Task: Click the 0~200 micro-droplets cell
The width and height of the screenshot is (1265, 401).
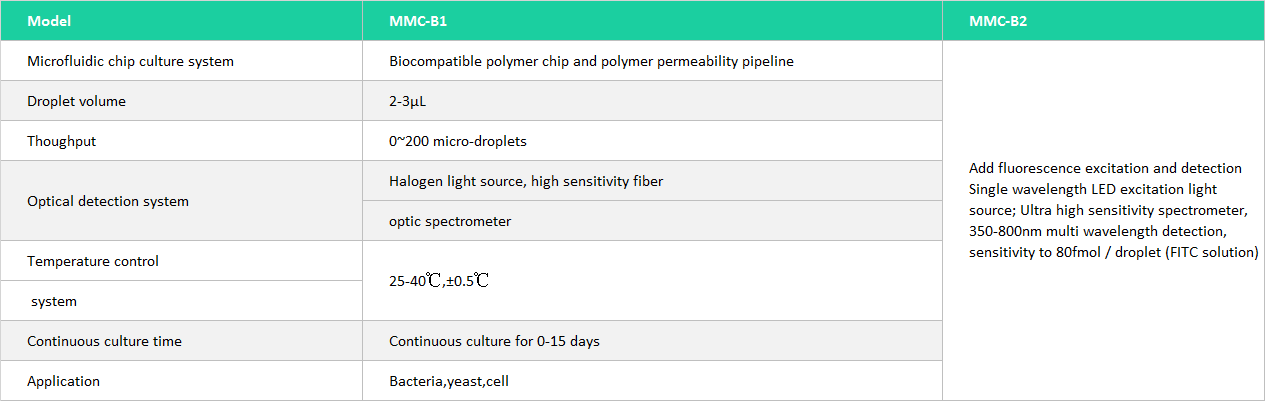Action: point(458,141)
